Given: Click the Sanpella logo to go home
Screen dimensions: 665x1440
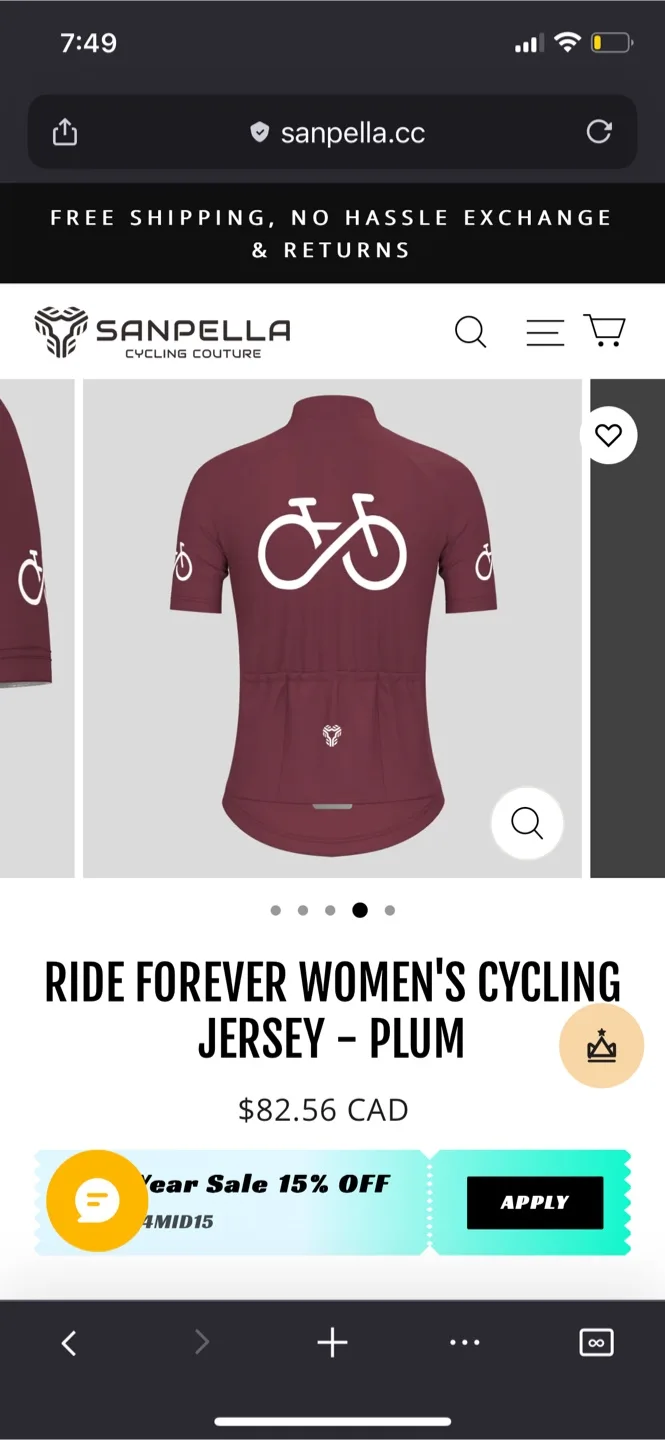Looking at the screenshot, I should (161, 331).
